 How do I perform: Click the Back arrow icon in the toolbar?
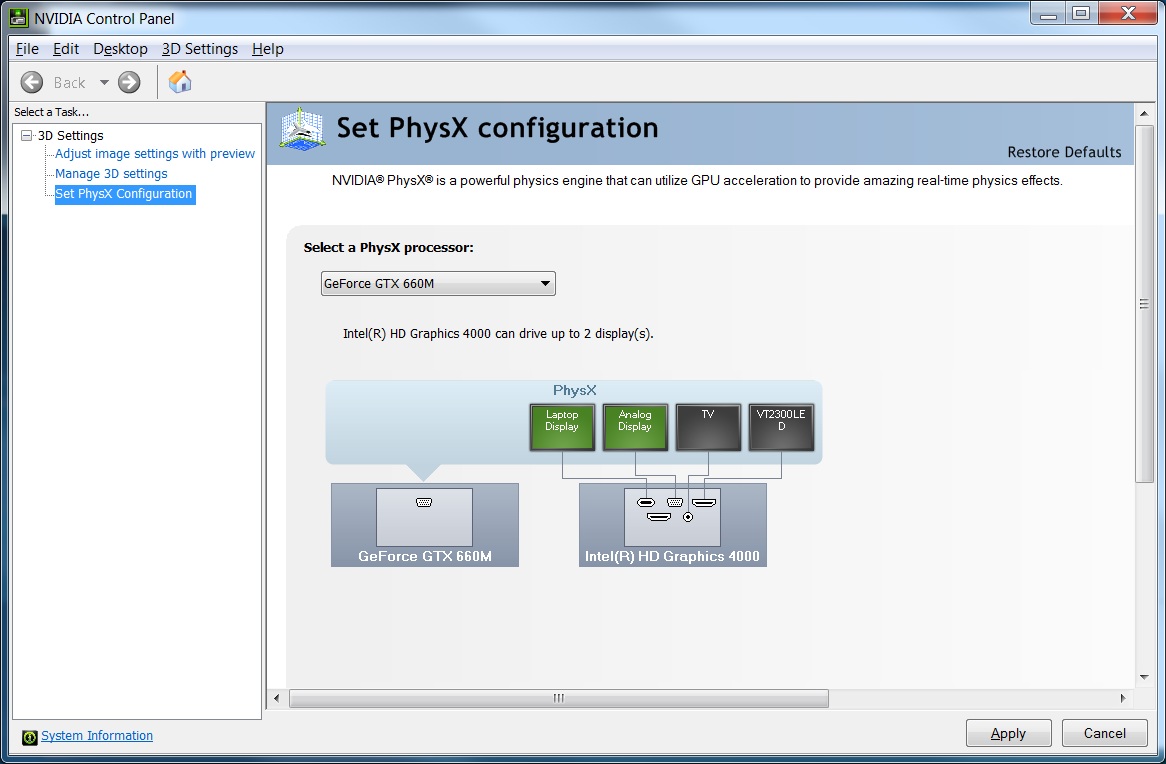[x=31, y=82]
